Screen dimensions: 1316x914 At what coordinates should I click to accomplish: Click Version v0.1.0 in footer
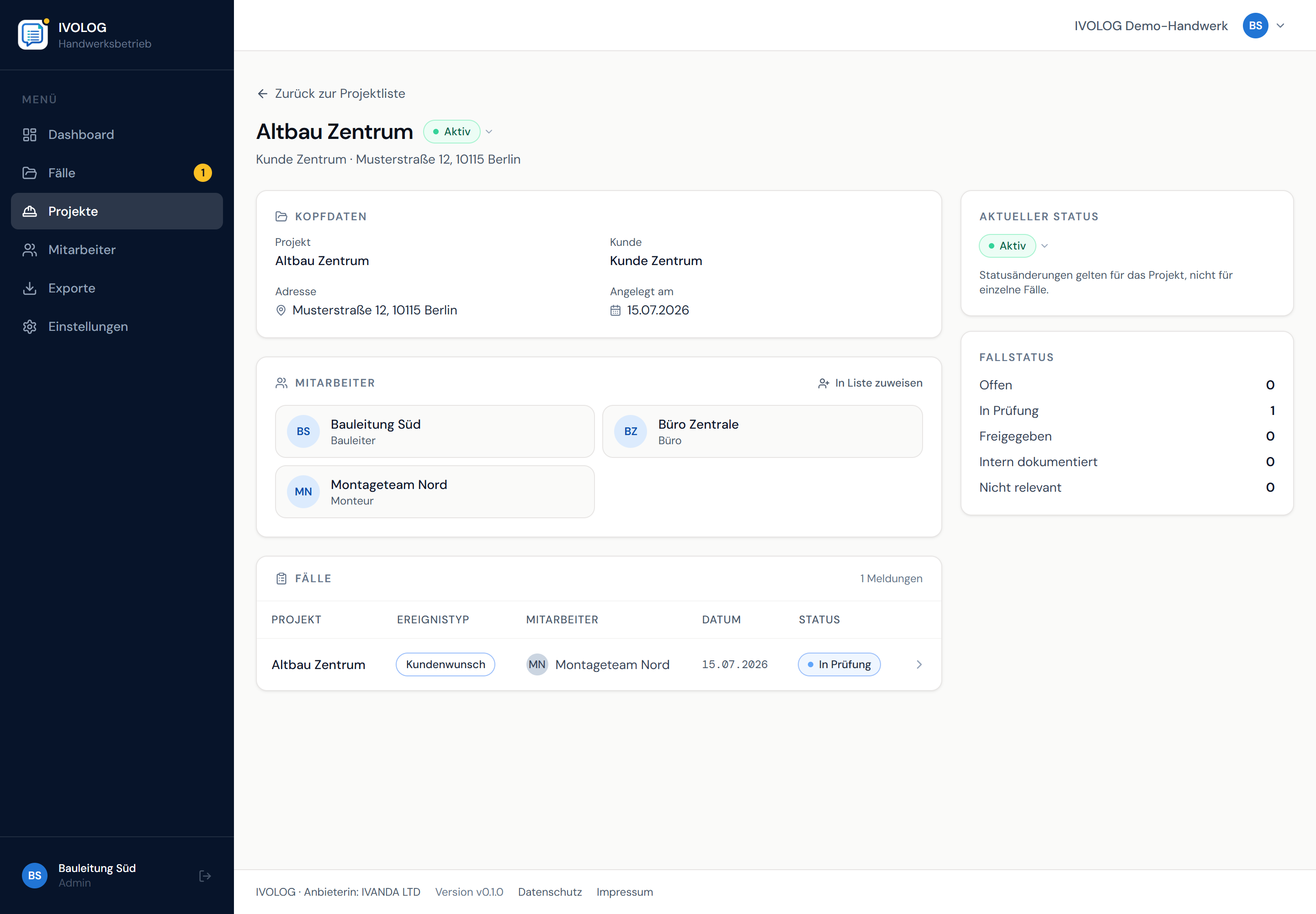pyautogui.click(x=469, y=892)
